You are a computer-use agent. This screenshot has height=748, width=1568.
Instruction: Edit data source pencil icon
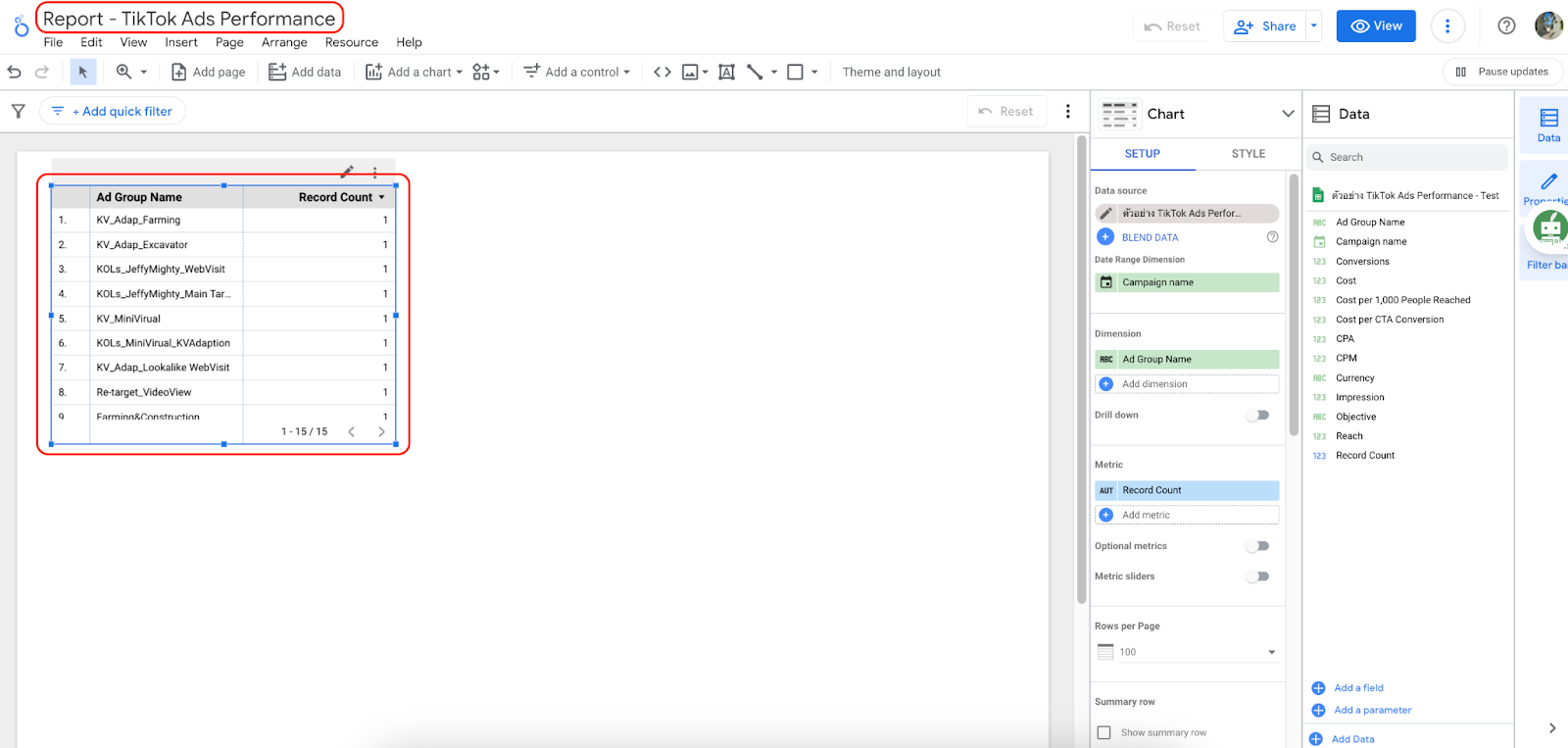click(x=1105, y=213)
